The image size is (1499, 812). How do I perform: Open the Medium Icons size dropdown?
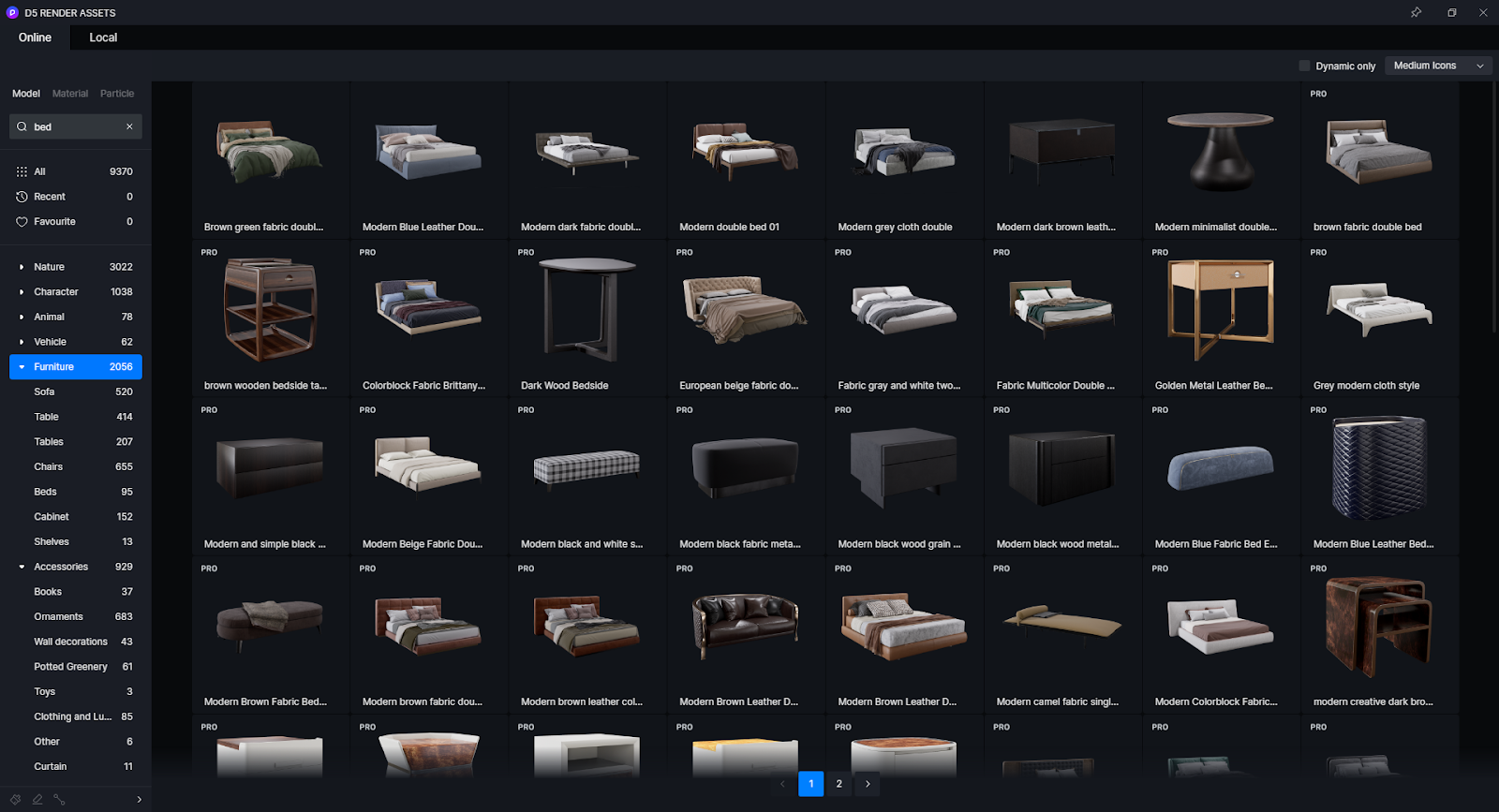tap(1438, 66)
